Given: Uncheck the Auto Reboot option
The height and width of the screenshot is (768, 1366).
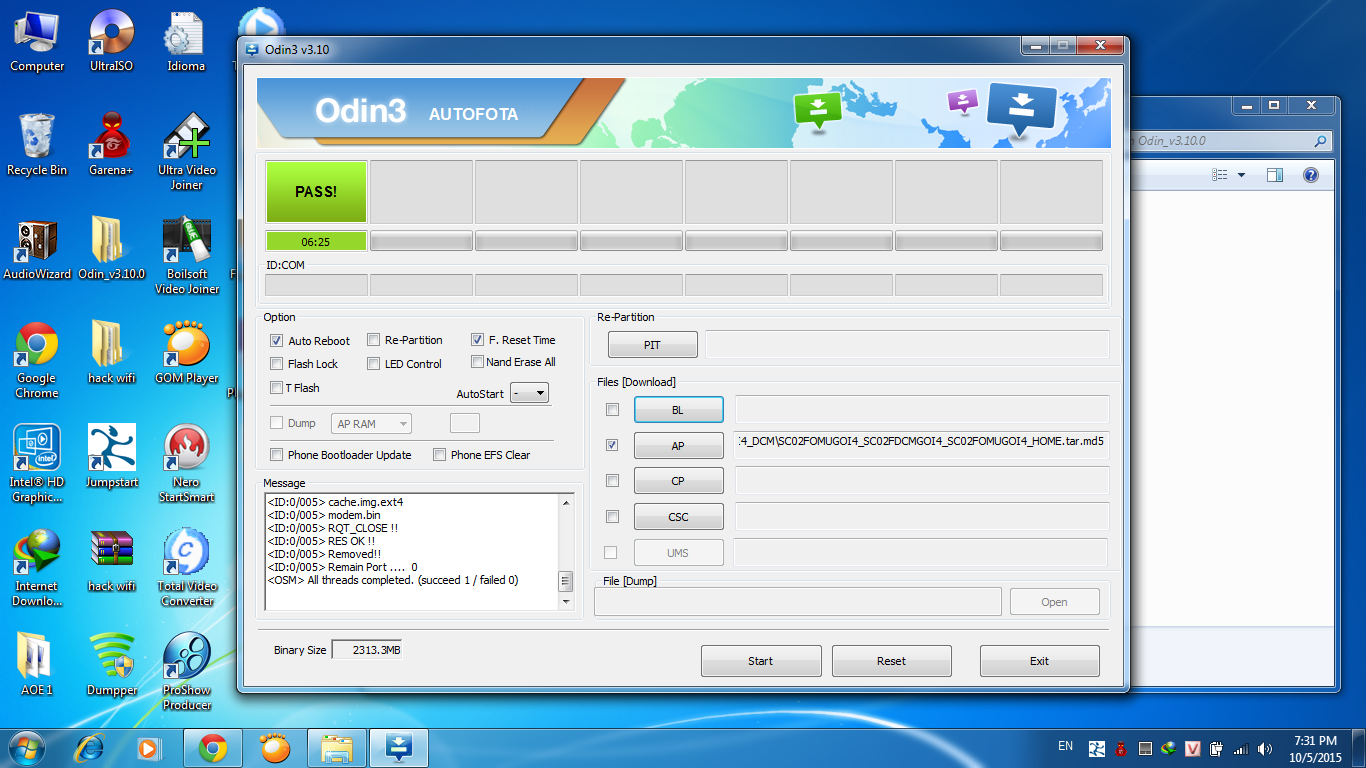Looking at the screenshot, I should [x=277, y=341].
